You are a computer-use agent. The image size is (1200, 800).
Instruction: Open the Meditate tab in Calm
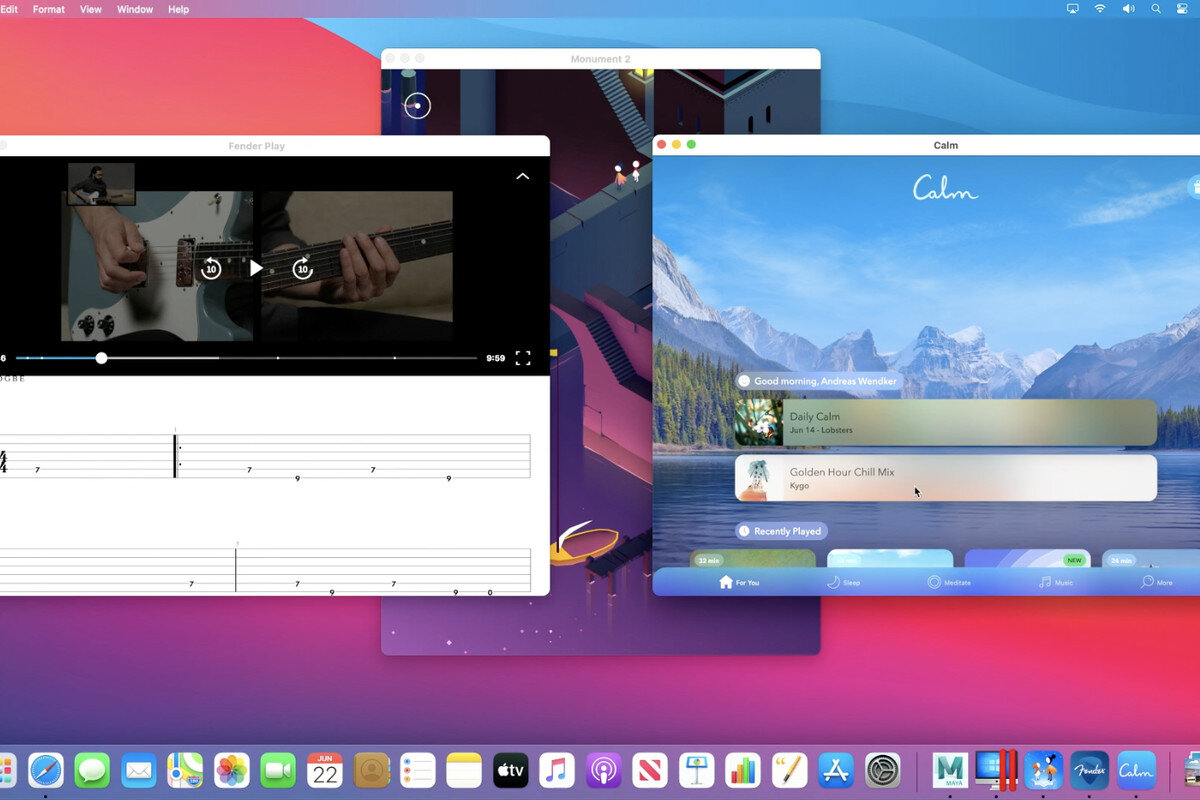[948, 582]
